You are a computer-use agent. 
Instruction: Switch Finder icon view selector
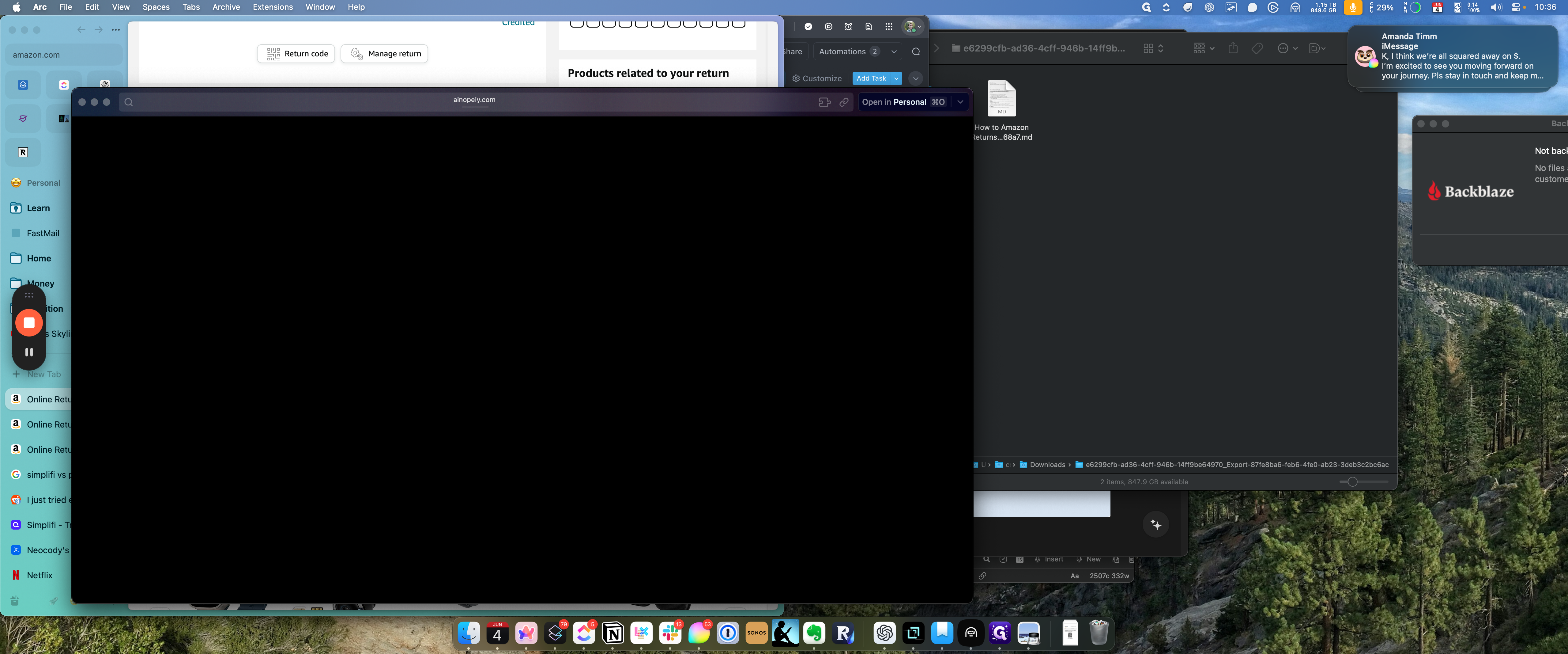point(1153,49)
